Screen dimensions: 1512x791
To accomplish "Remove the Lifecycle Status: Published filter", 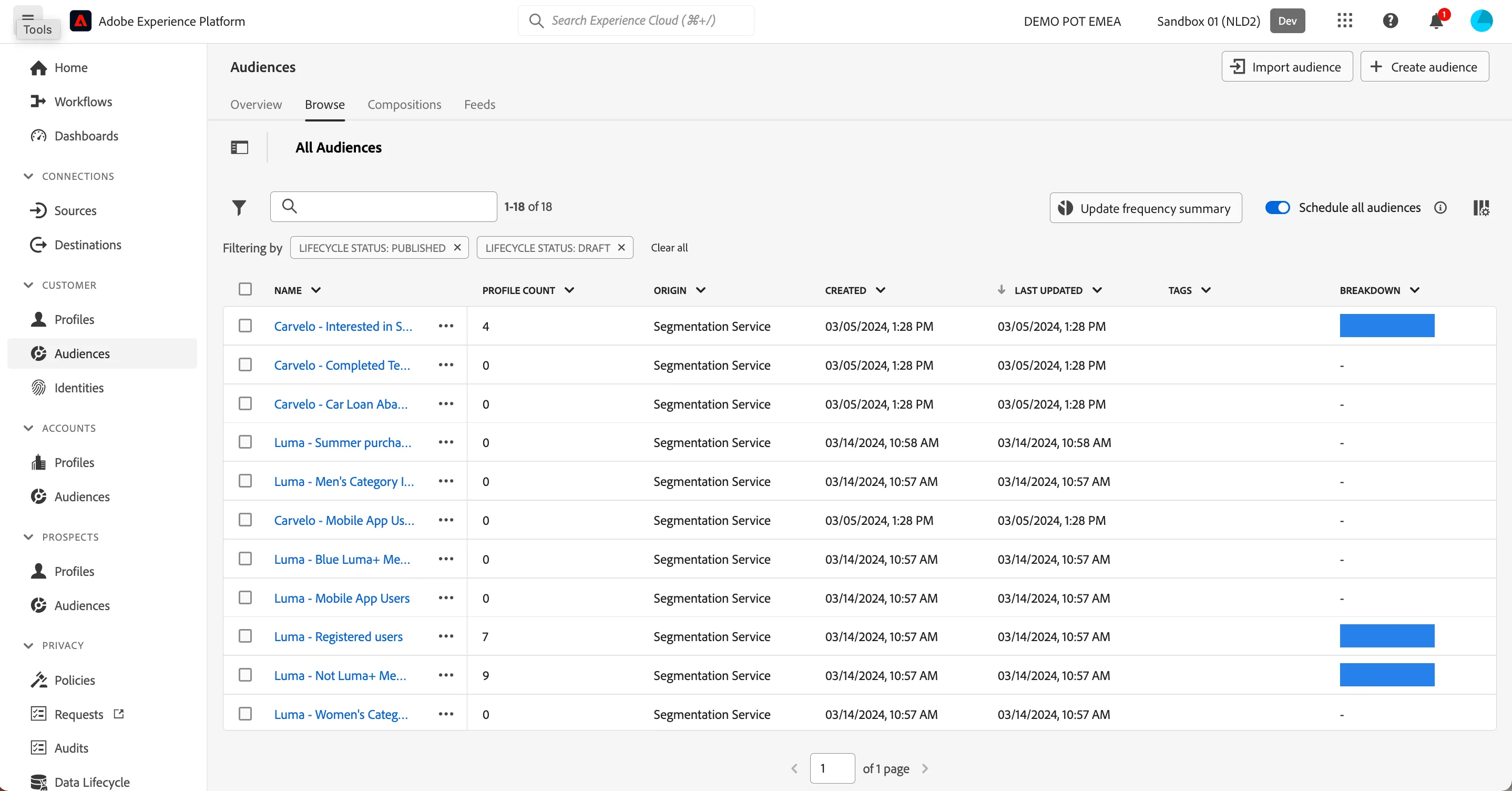I will point(457,248).
